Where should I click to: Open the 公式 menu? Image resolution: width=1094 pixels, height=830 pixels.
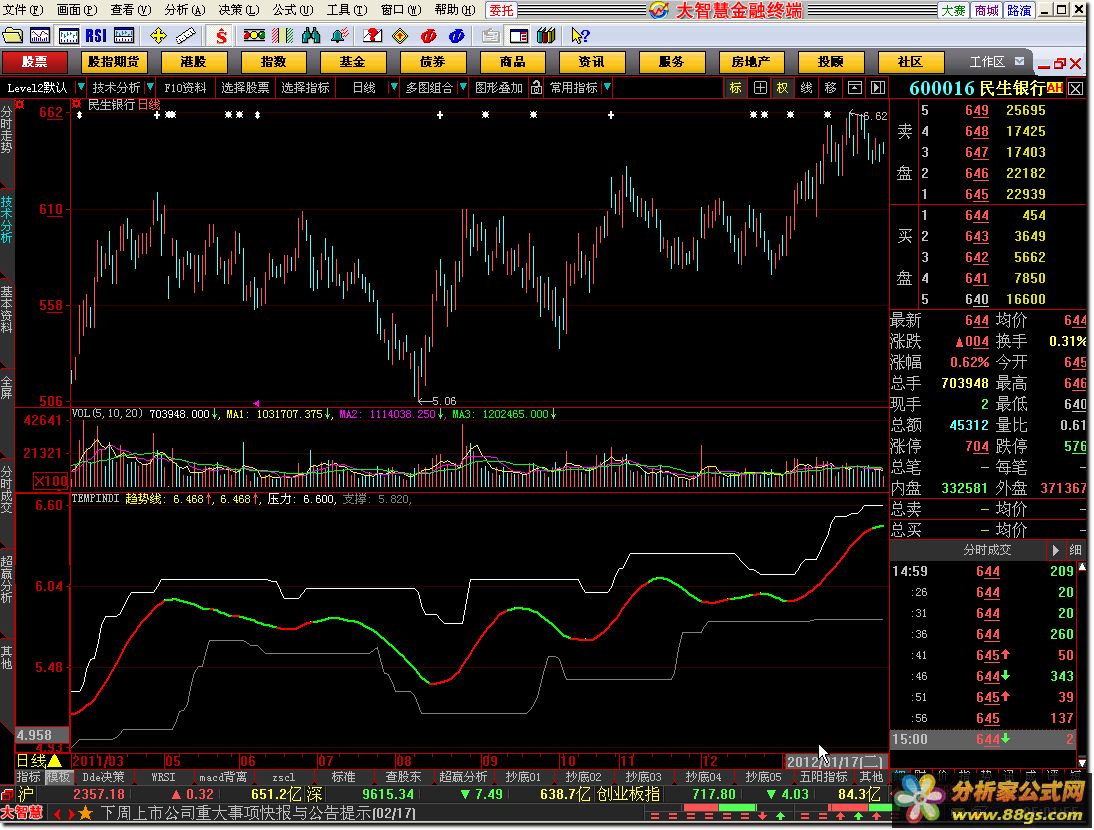[x=293, y=10]
